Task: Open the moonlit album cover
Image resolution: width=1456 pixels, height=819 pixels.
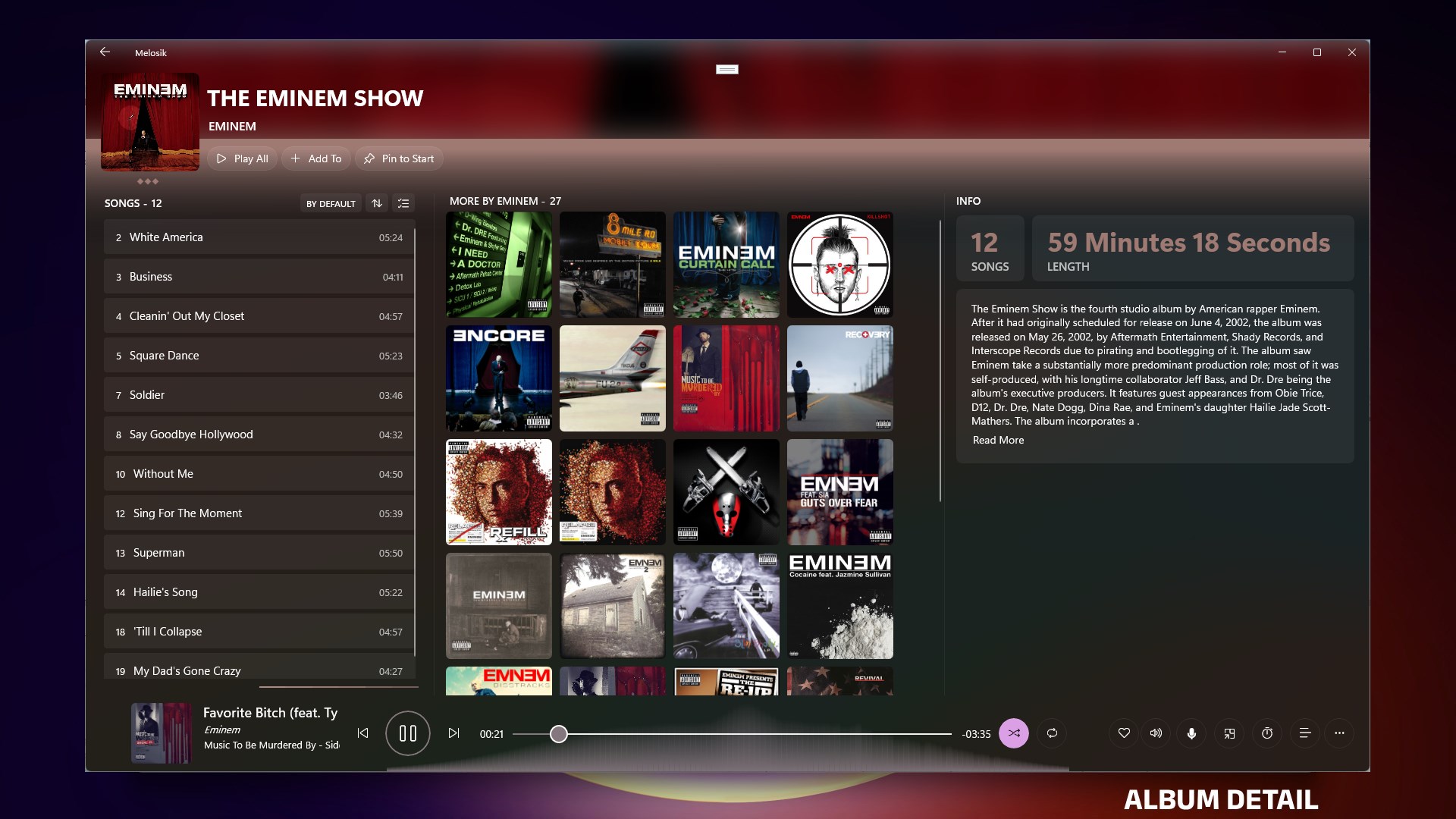Action: tap(726, 606)
